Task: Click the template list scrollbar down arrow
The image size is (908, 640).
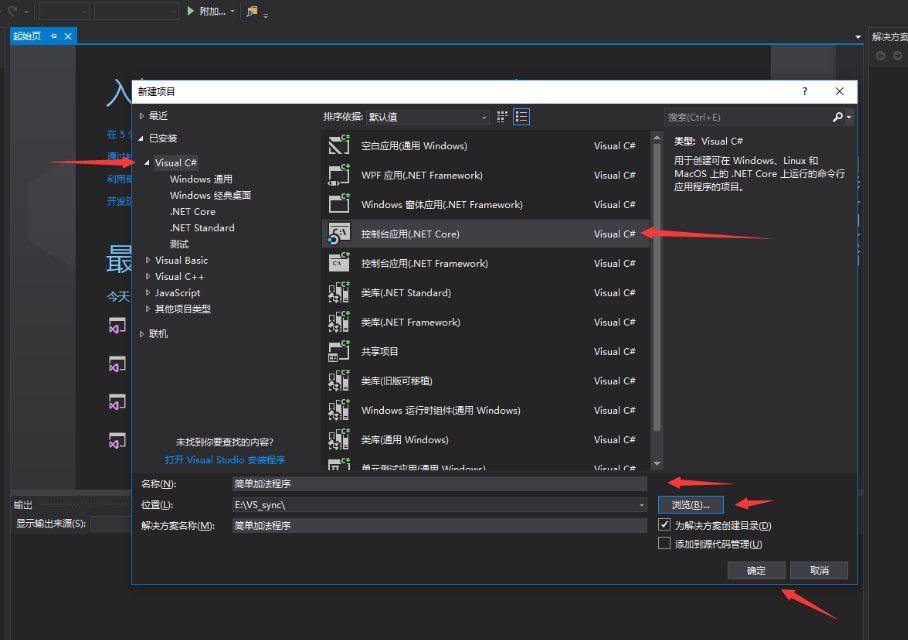Action: (x=657, y=463)
